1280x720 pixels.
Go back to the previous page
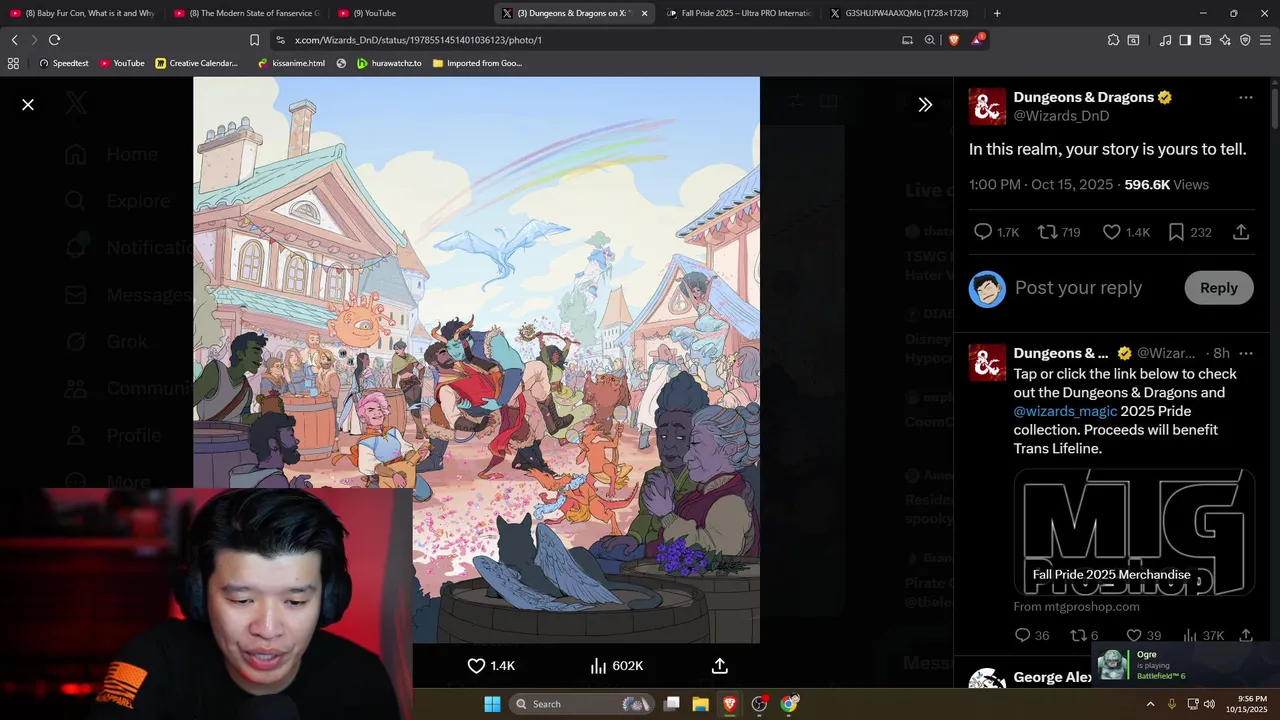pyautogui.click(x=14, y=40)
